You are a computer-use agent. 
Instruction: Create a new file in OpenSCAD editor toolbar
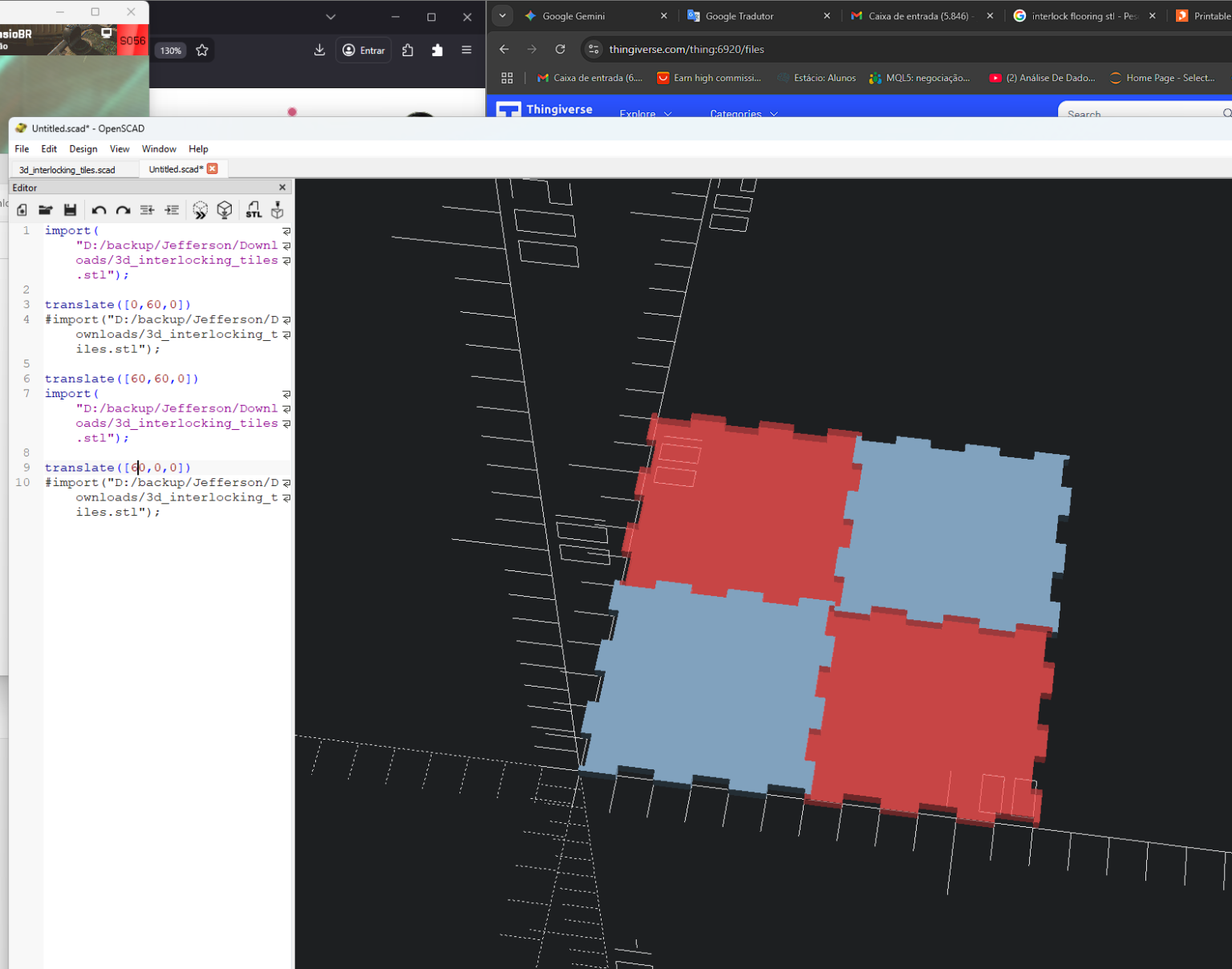click(x=22, y=210)
